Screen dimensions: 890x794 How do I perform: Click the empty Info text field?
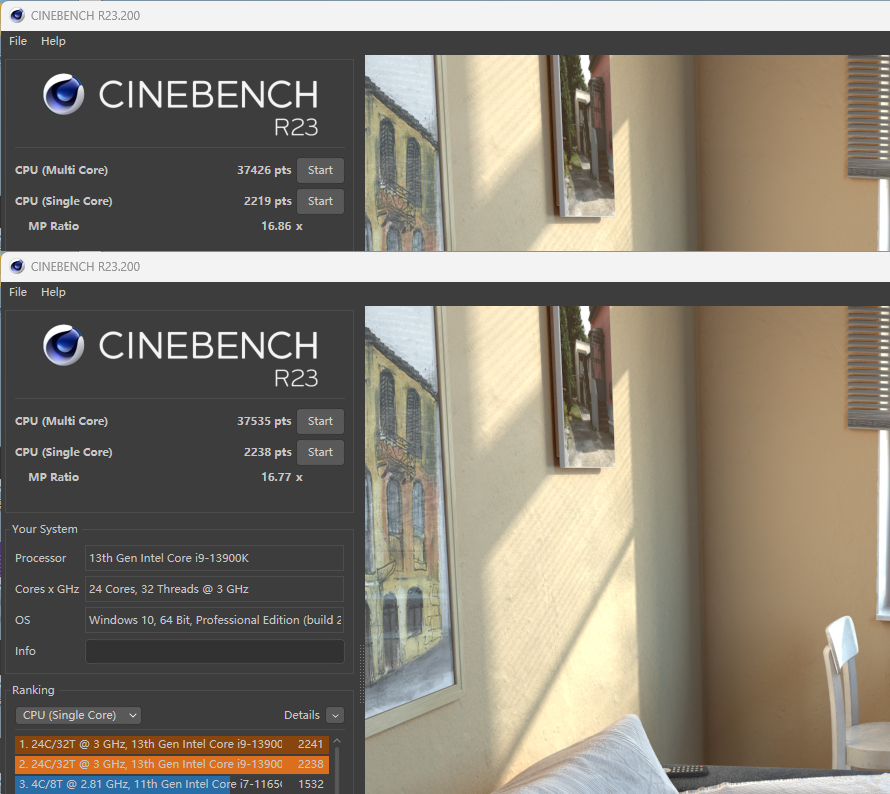[x=214, y=651]
